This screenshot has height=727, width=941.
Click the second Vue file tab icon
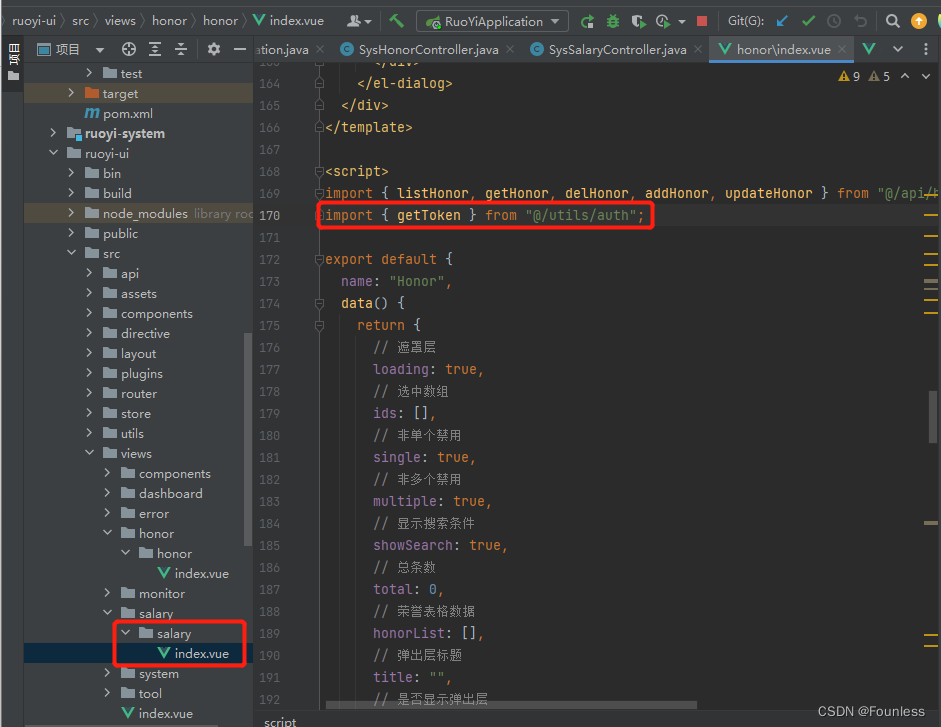(869, 49)
